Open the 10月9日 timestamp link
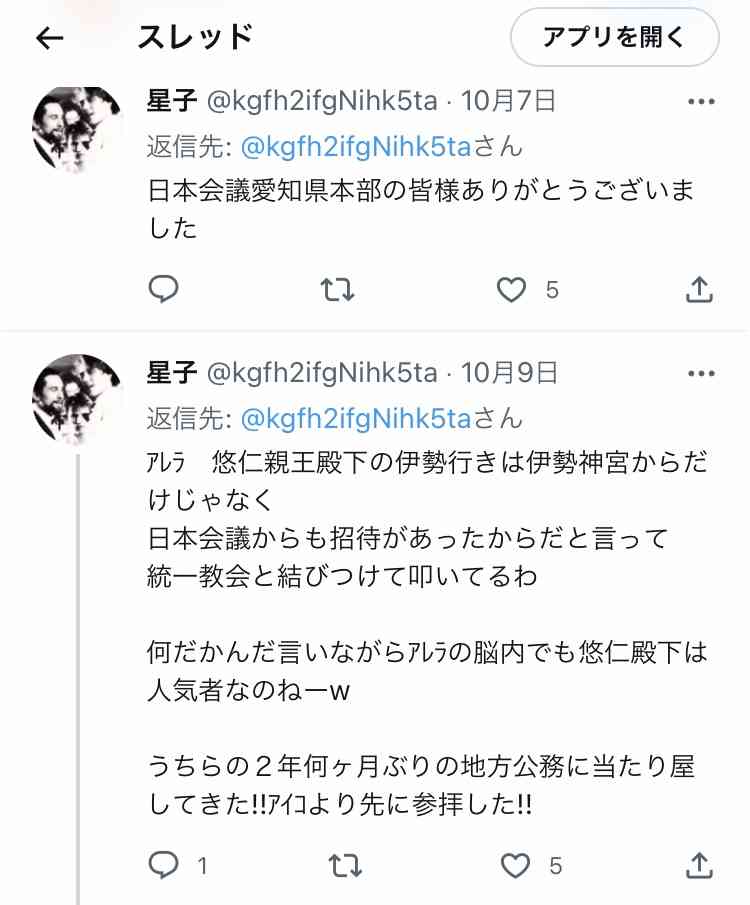Viewport: 750px width, 905px height. 509,373
